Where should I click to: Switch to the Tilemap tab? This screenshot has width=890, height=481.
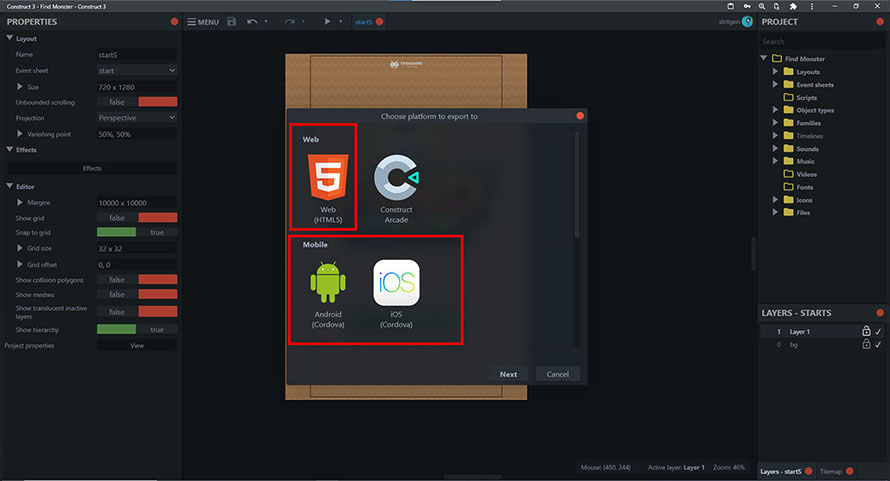pos(830,471)
